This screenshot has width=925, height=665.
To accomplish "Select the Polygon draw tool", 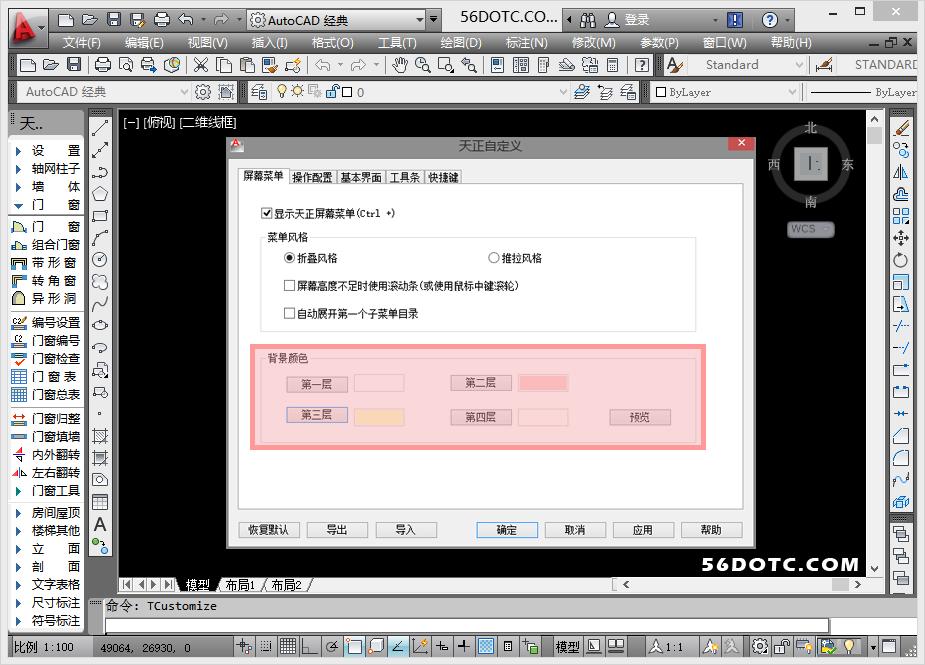I will [x=100, y=193].
